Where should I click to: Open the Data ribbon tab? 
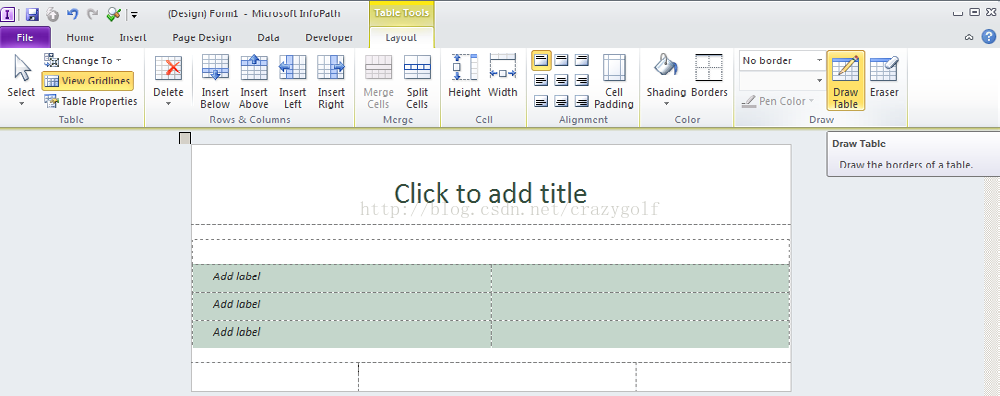[268, 38]
